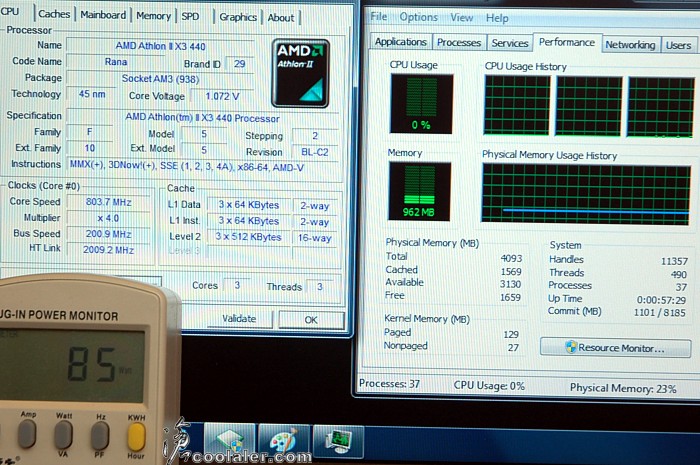The height and width of the screenshot is (465, 700).
Task: Open the Mainboard tab in CPU-Z
Action: pos(103,15)
